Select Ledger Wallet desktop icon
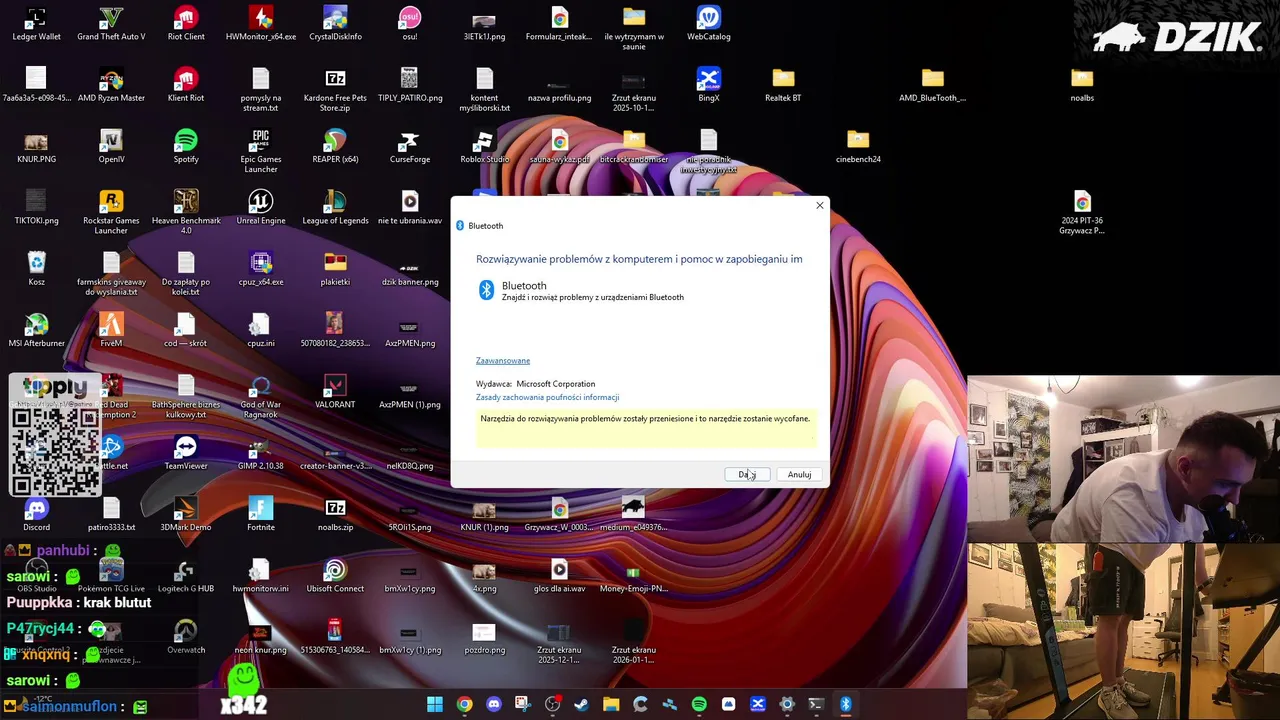The image size is (1280, 720). [x=36, y=24]
